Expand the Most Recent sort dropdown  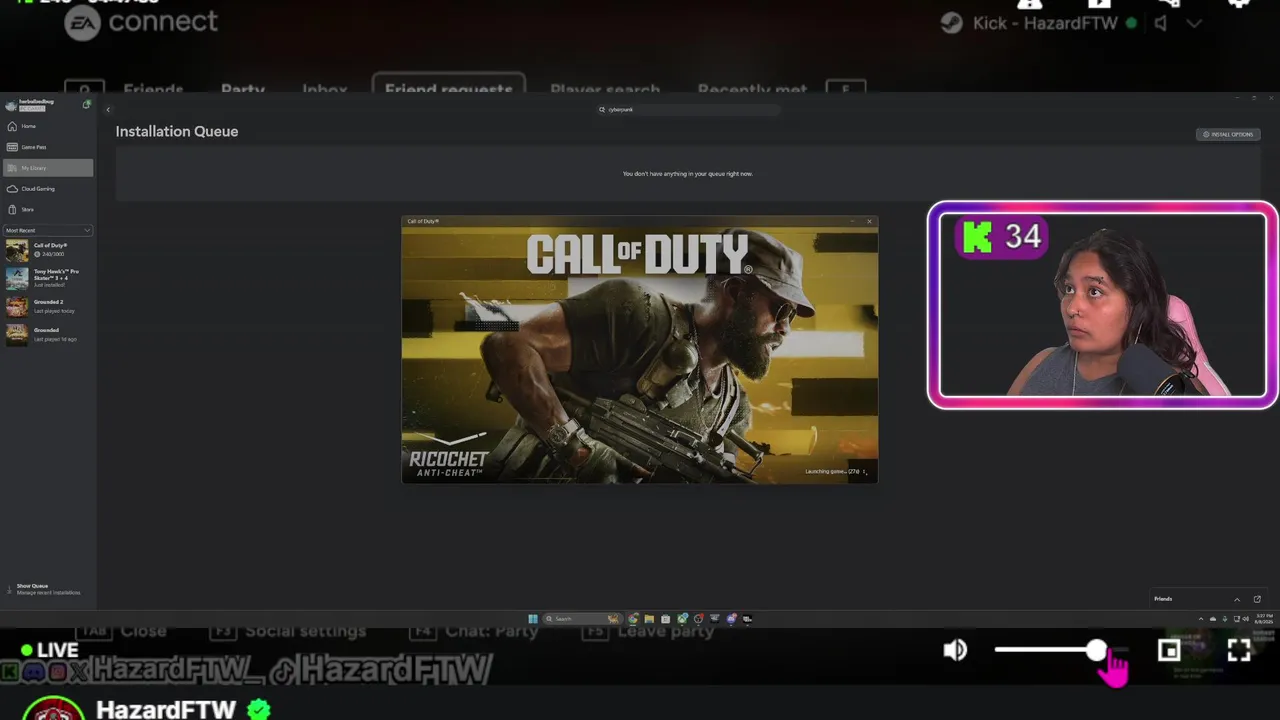pyautogui.click(x=47, y=231)
